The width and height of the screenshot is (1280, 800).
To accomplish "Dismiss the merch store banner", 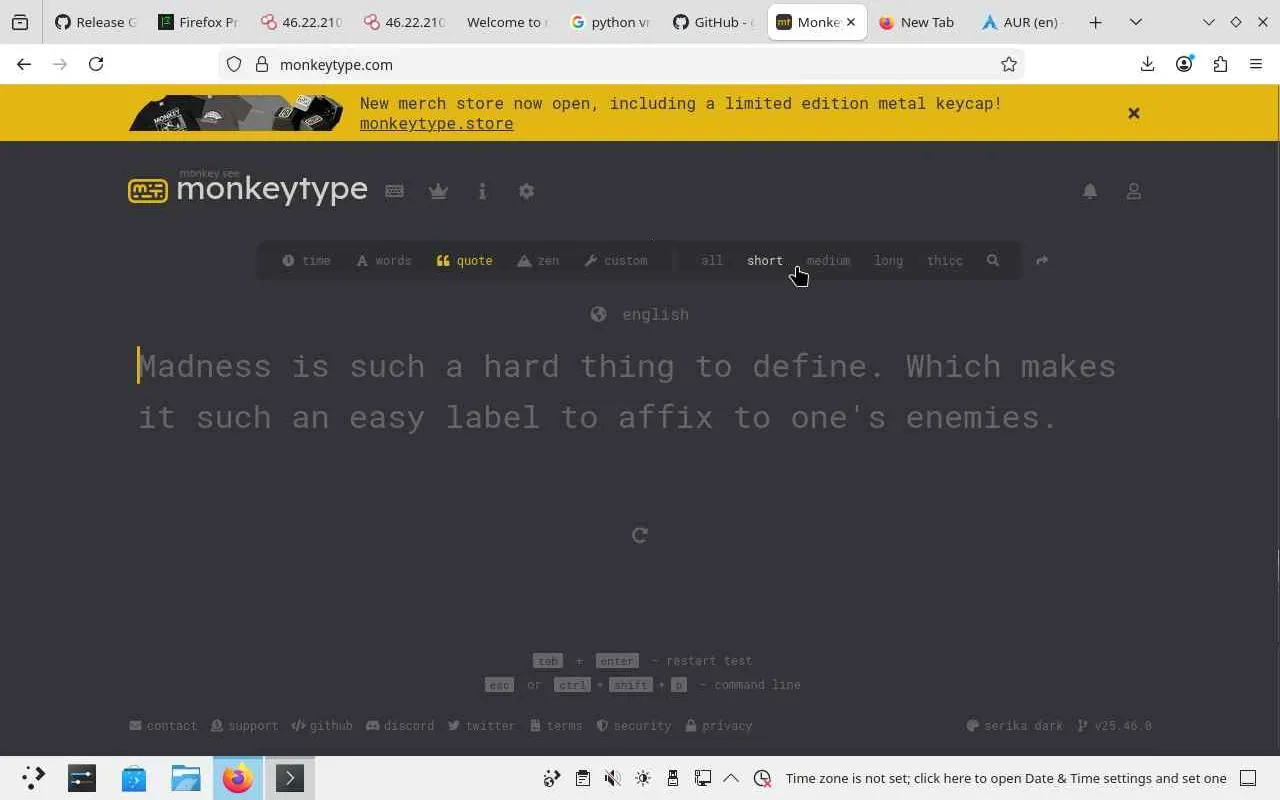I will pos(1134,113).
